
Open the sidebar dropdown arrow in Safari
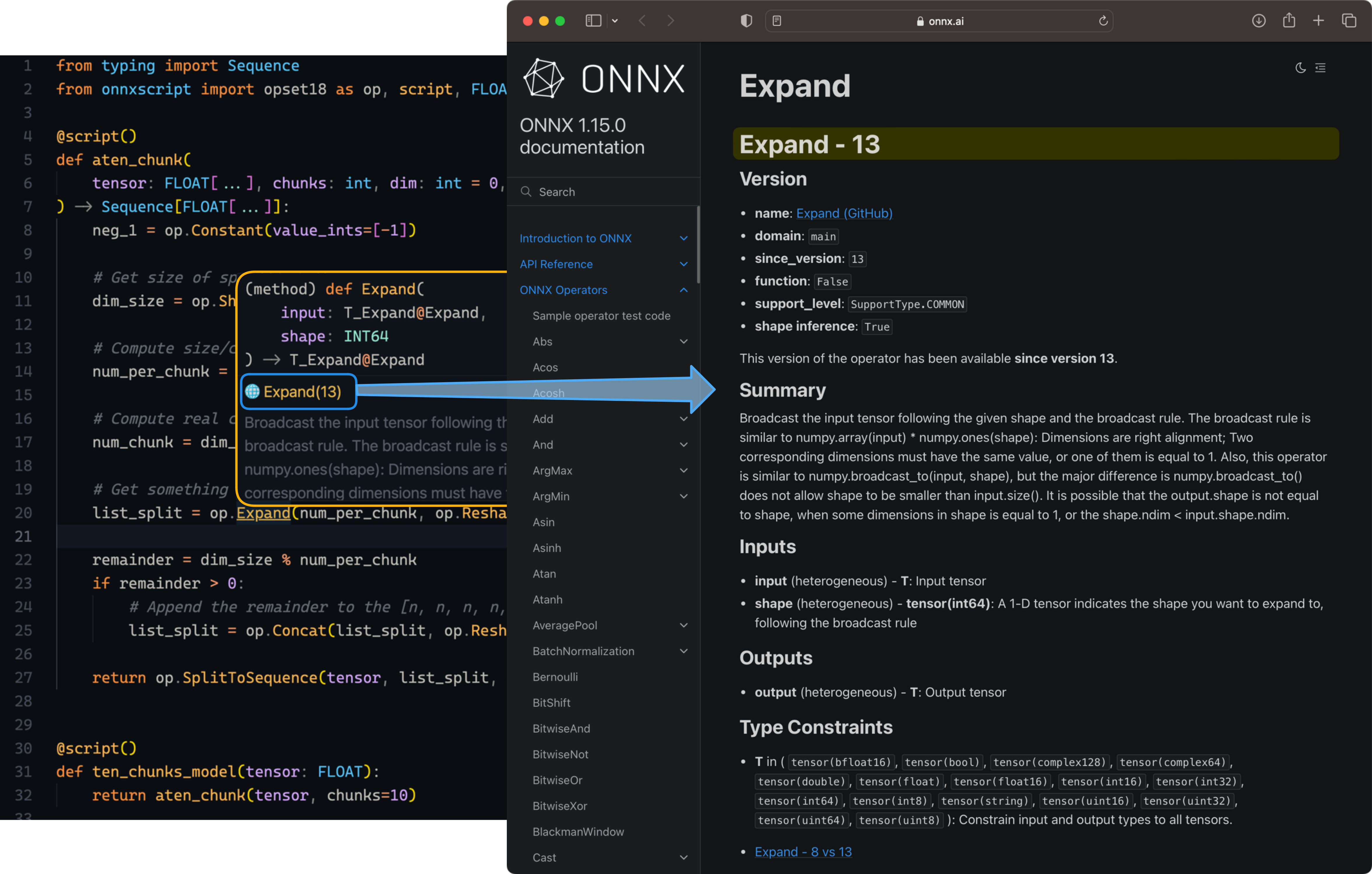pos(615,21)
